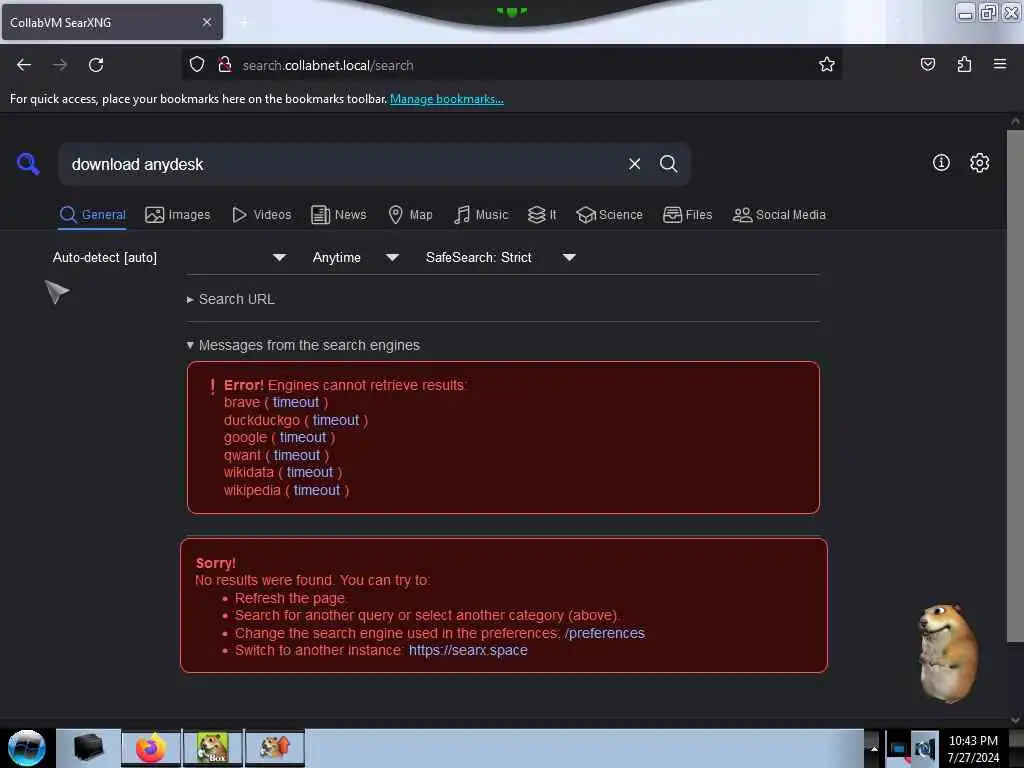This screenshot has height=768, width=1024.
Task: Click the address bar URL
Action: pos(328,65)
